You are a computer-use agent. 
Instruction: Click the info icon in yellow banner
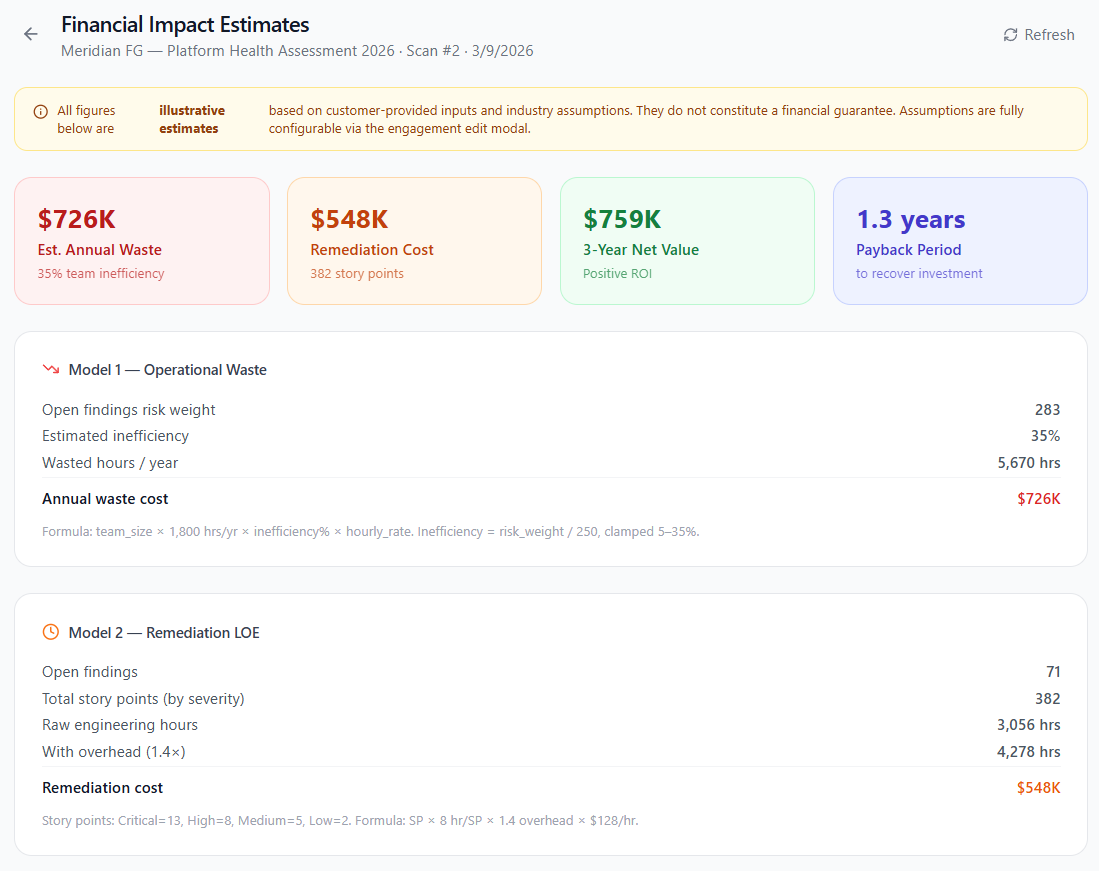click(40, 111)
